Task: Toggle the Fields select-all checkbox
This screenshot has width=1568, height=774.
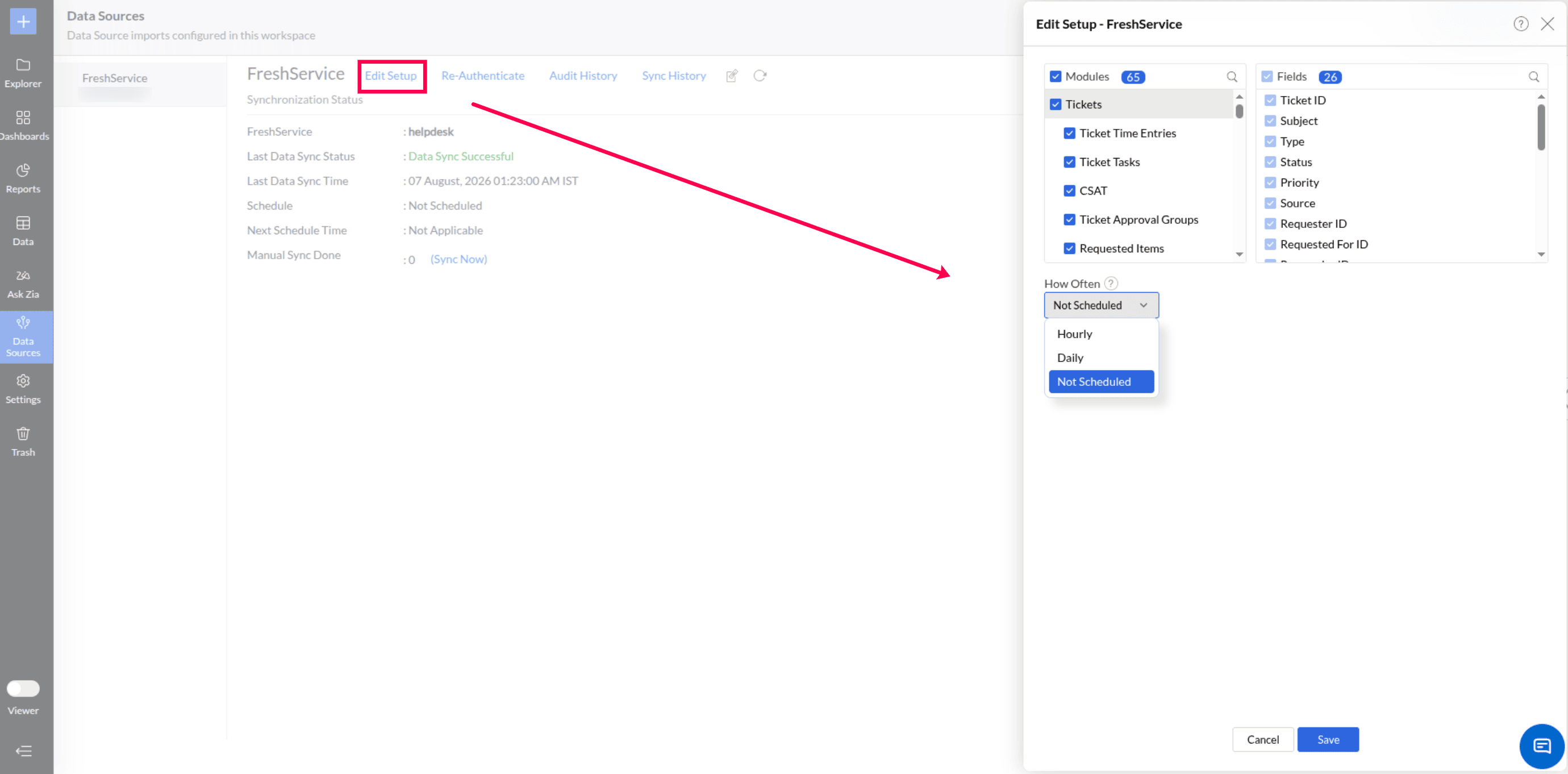Action: pos(1267,77)
